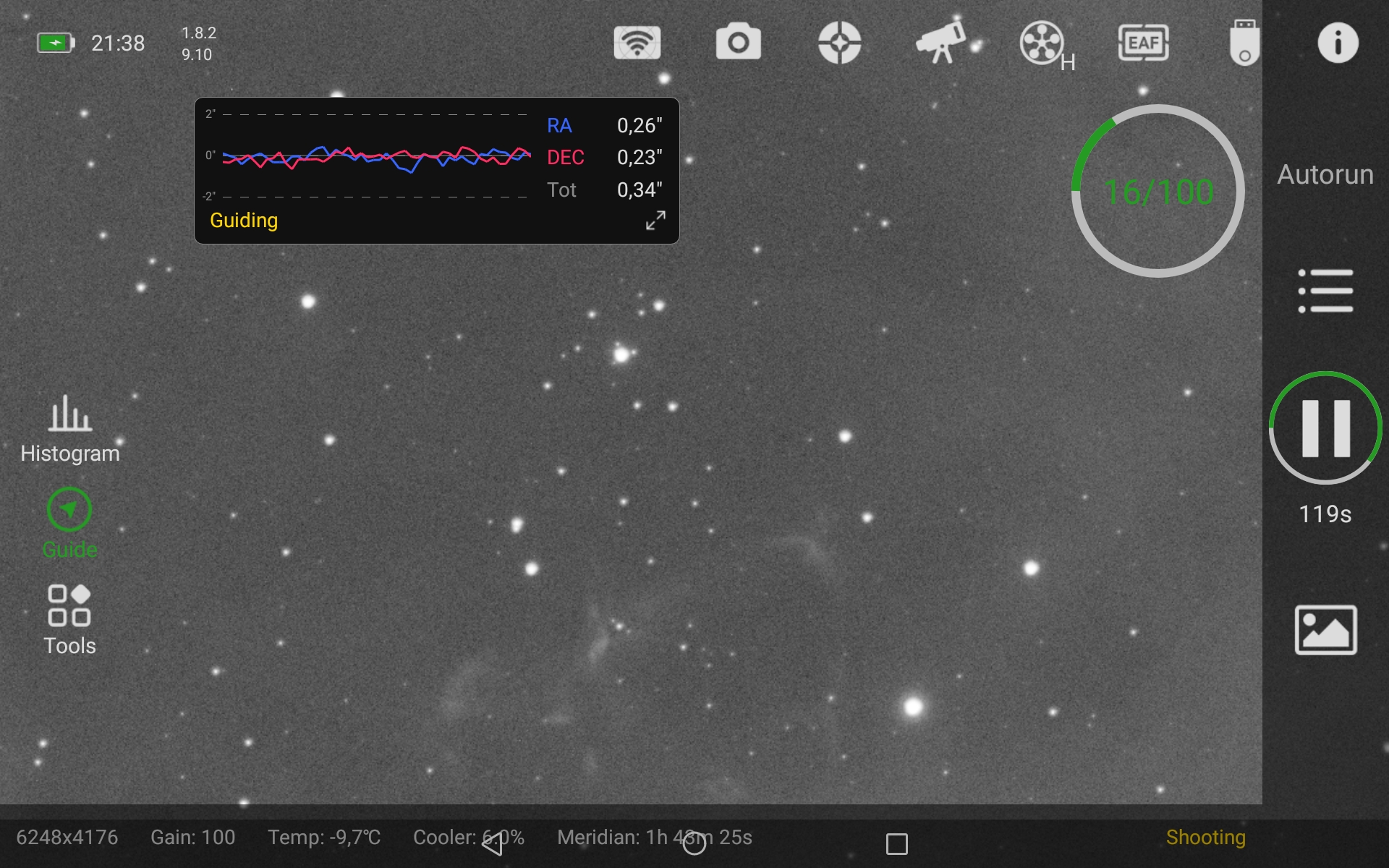Check the battery status icon
The image size is (1389, 868).
point(56,43)
